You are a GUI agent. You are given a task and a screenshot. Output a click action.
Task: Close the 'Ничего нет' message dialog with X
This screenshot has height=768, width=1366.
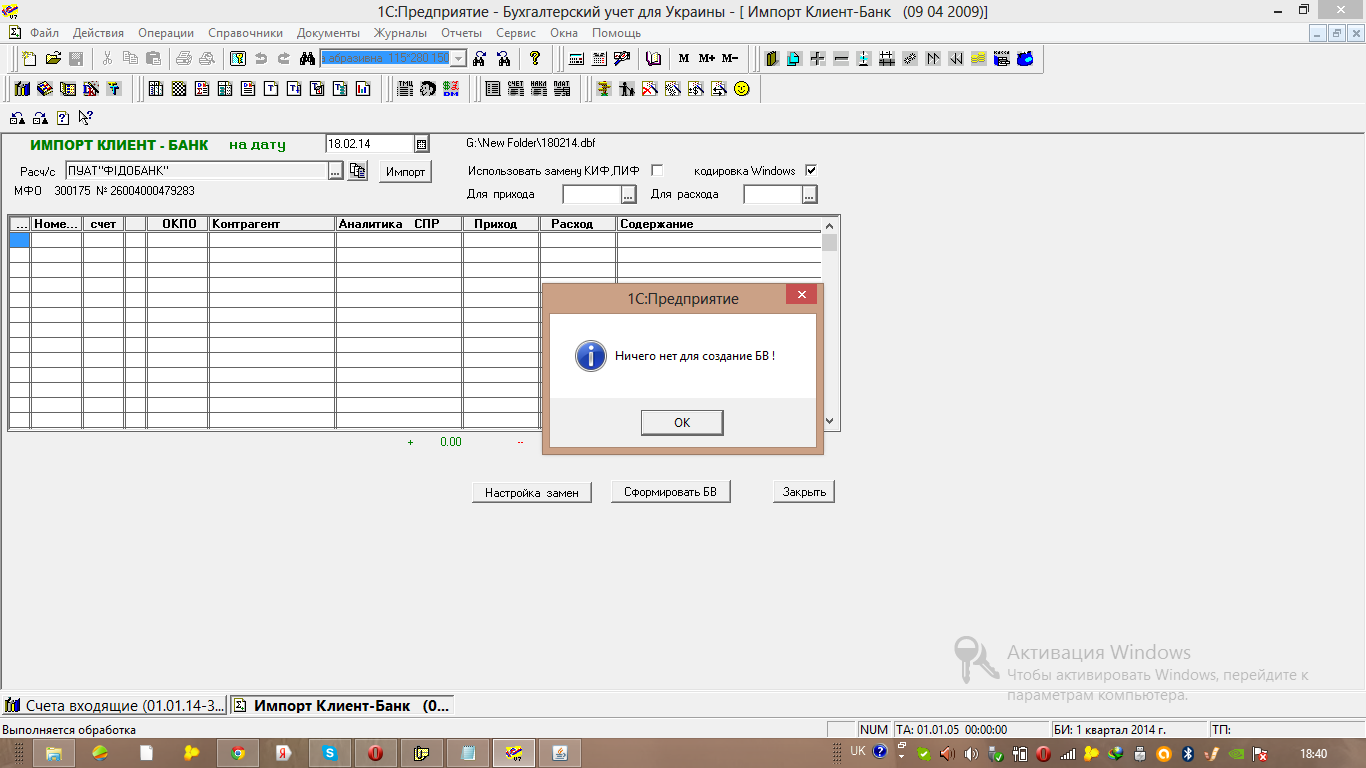(x=801, y=295)
